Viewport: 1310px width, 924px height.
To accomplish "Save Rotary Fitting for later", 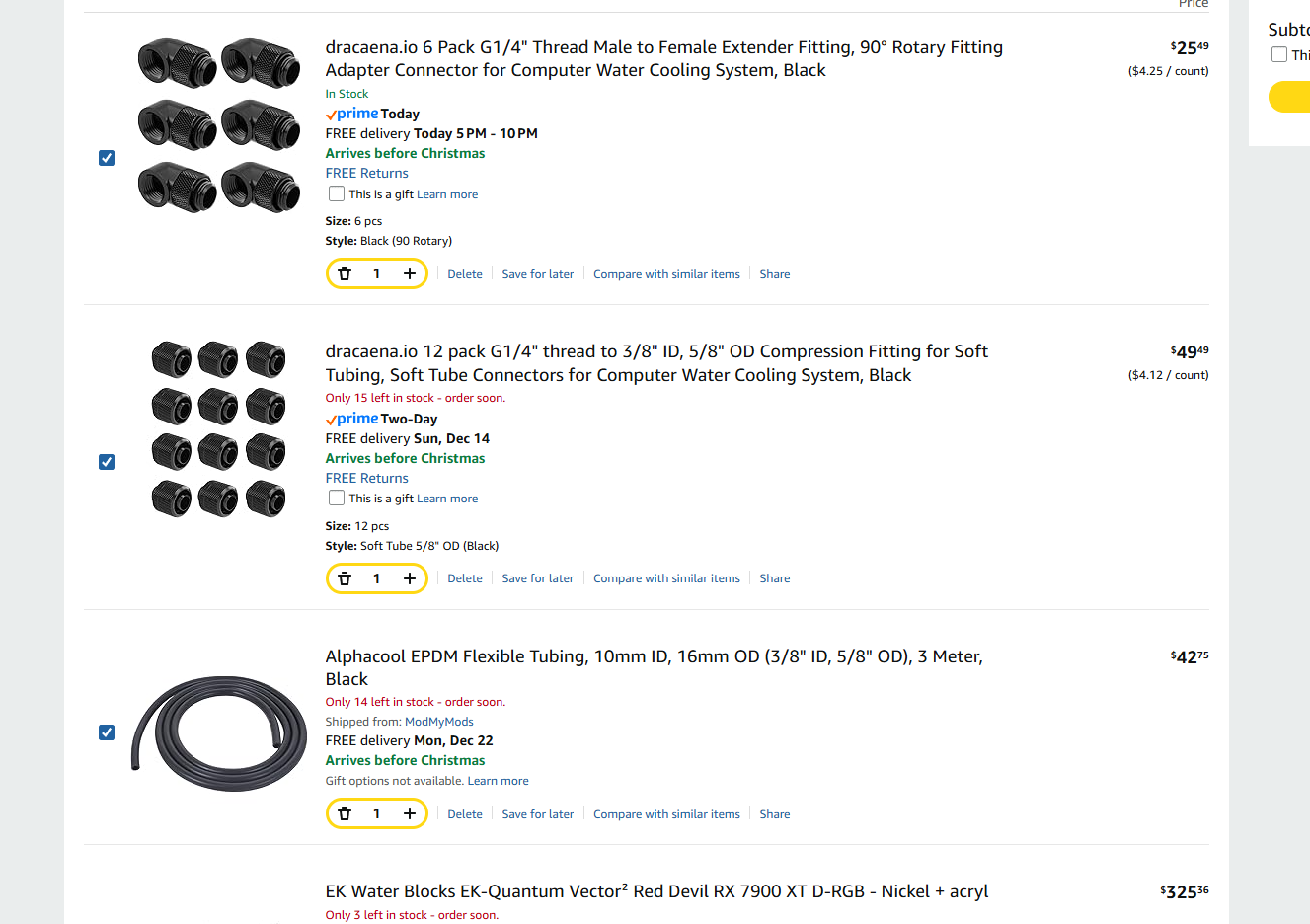I will point(537,274).
